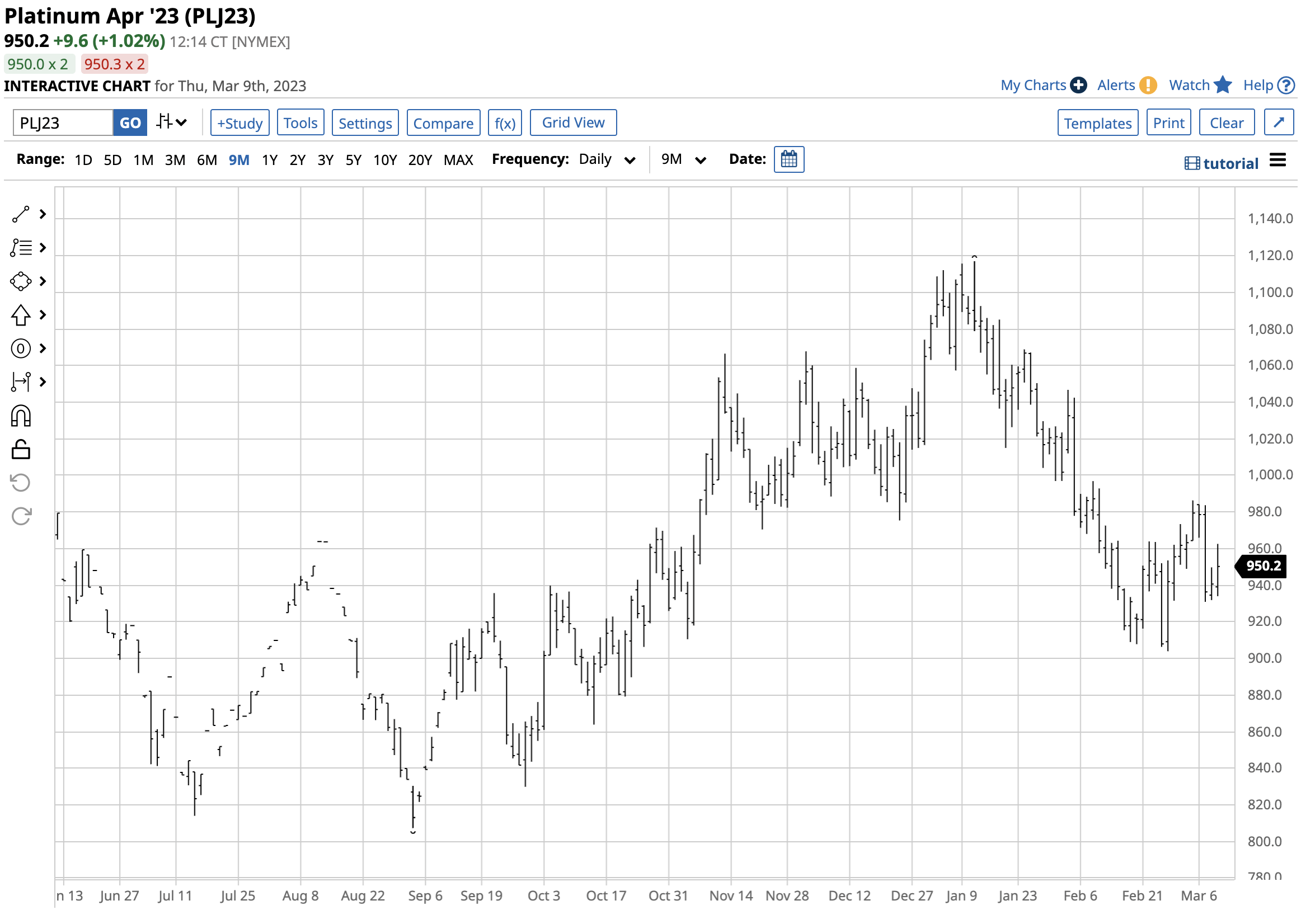Click the 950.2 current price marker
Viewport: 1315px width, 924px height.
click(1261, 566)
